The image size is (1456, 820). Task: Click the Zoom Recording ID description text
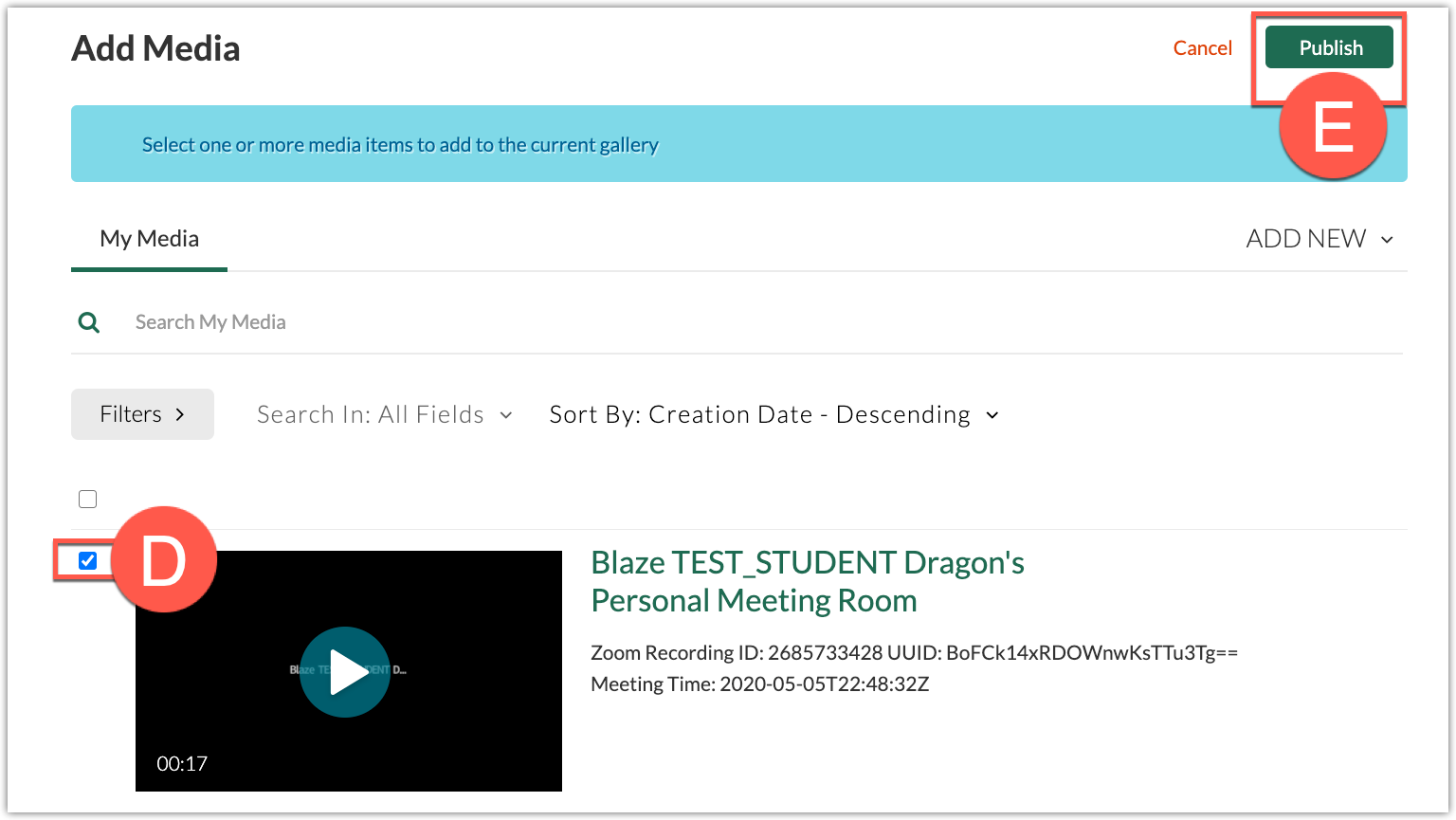coord(914,653)
